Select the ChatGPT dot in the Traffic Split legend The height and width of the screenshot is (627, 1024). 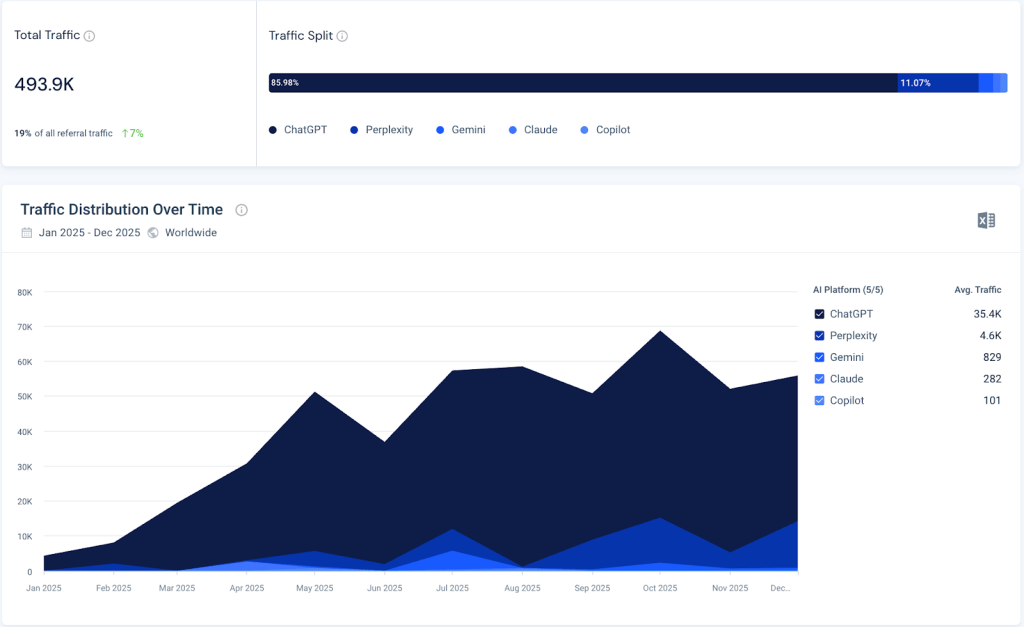pyautogui.click(x=272, y=129)
